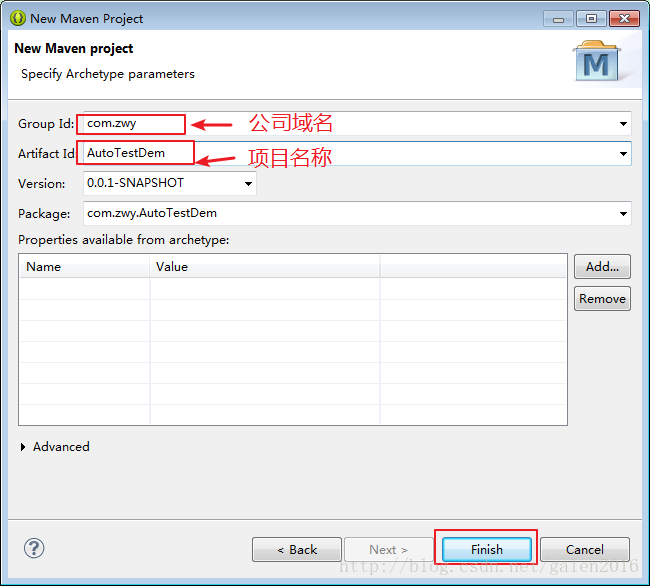650x586 pixels.
Task: Open the Package dropdown arrow
Action: pyautogui.click(x=623, y=214)
